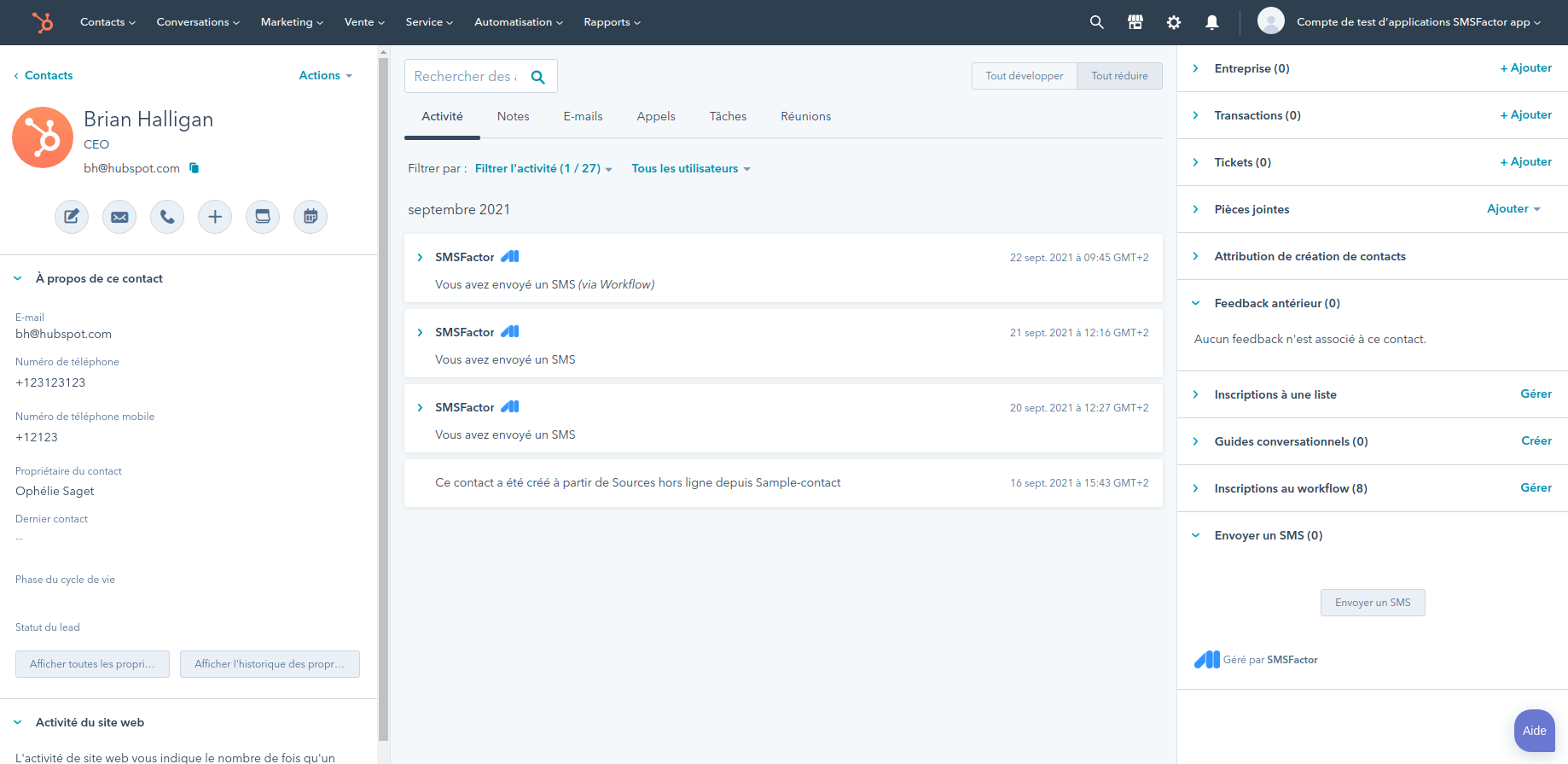Open settings gear icon
The height and width of the screenshot is (764, 1568).
click(1174, 22)
